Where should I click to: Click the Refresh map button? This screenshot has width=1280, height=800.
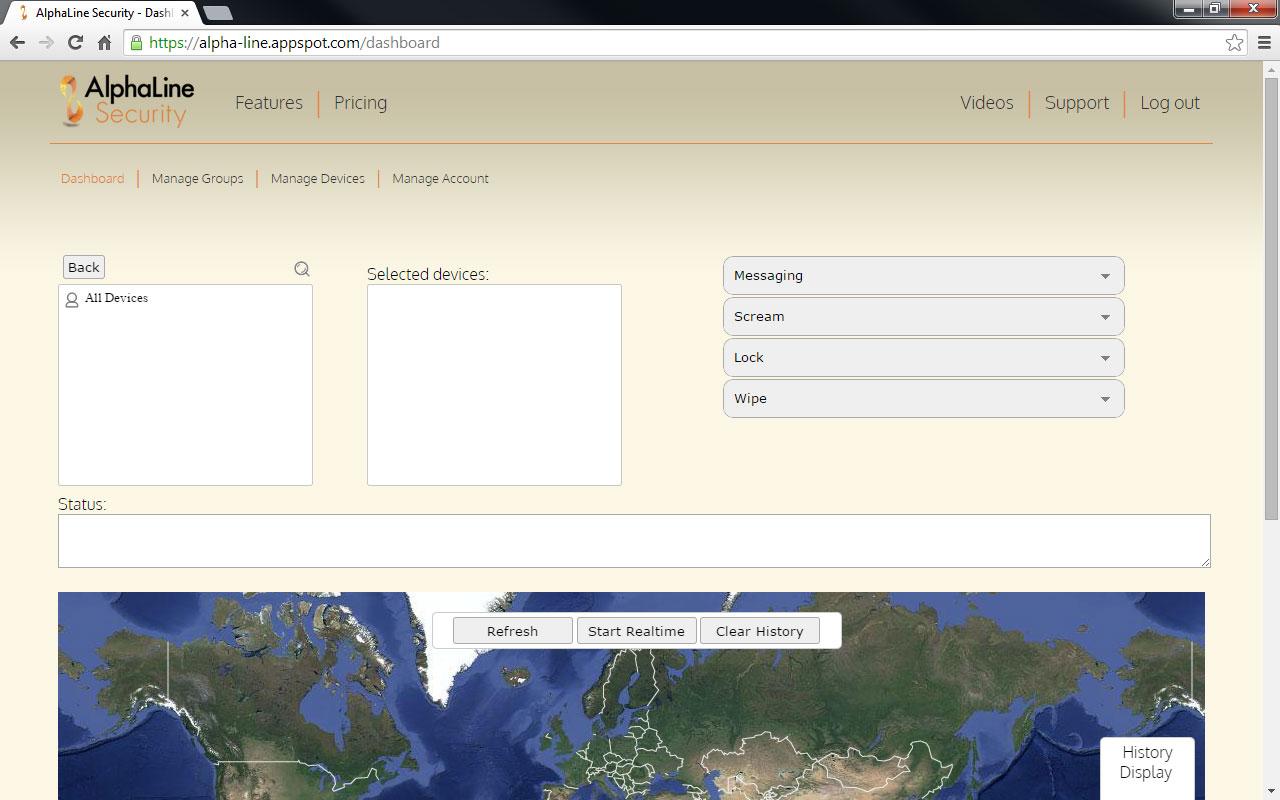[512, 631]
